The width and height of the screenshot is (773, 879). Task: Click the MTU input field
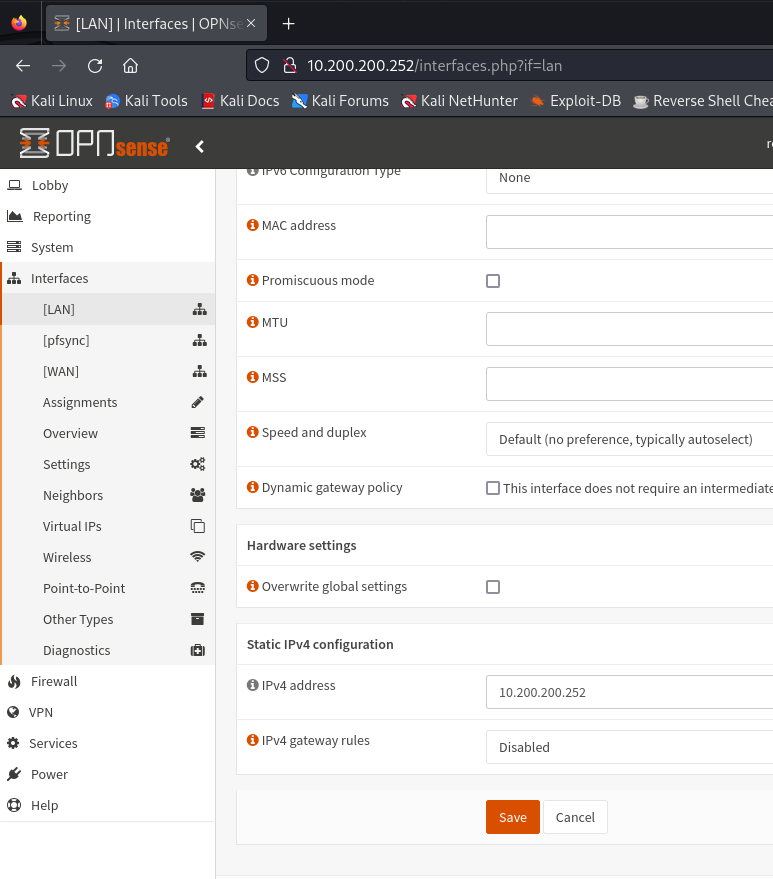point(628,329)
